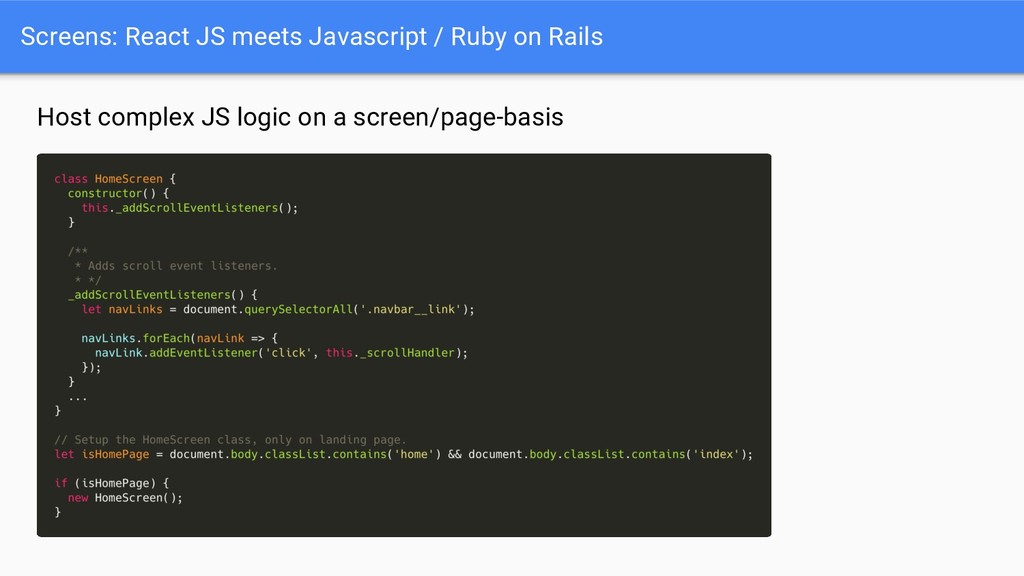The height and width of the screenshot is (576, 1024).
Task: Click the 'constructor() {' line
Action: pyautogui.click(x=118, y=193)
